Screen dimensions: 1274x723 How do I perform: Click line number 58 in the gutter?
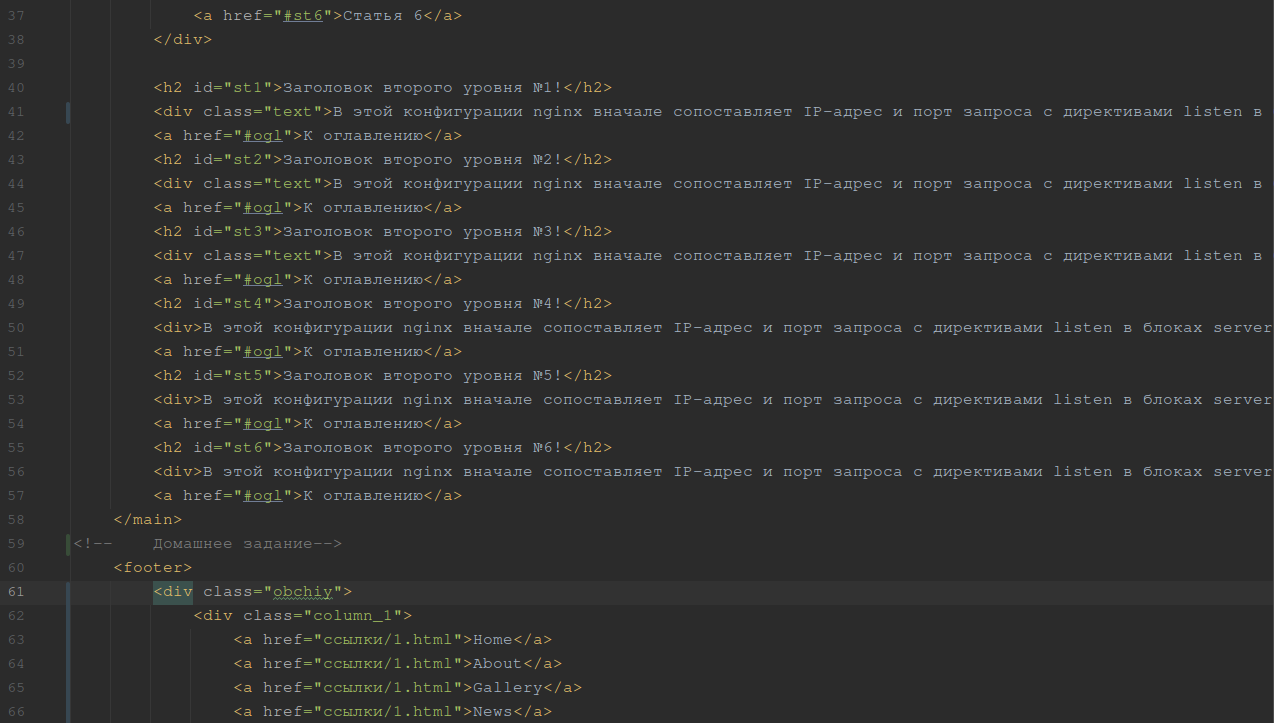pyautogui.click(x=16, y=520)
